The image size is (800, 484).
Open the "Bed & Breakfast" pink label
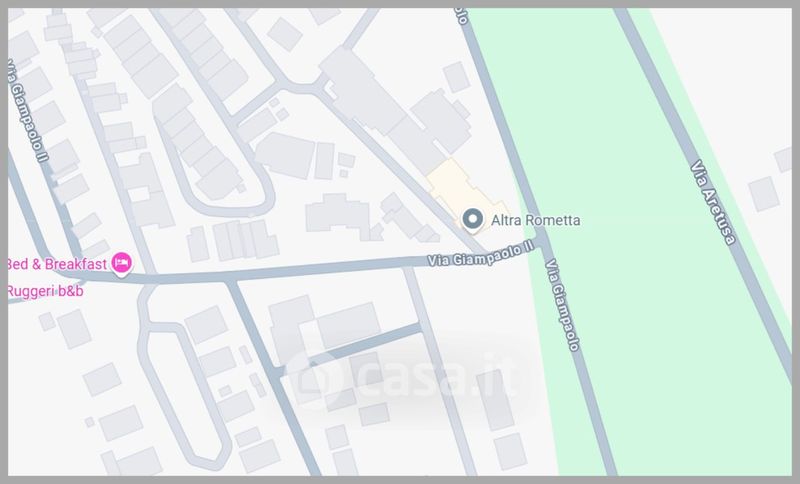coord(57,264)
